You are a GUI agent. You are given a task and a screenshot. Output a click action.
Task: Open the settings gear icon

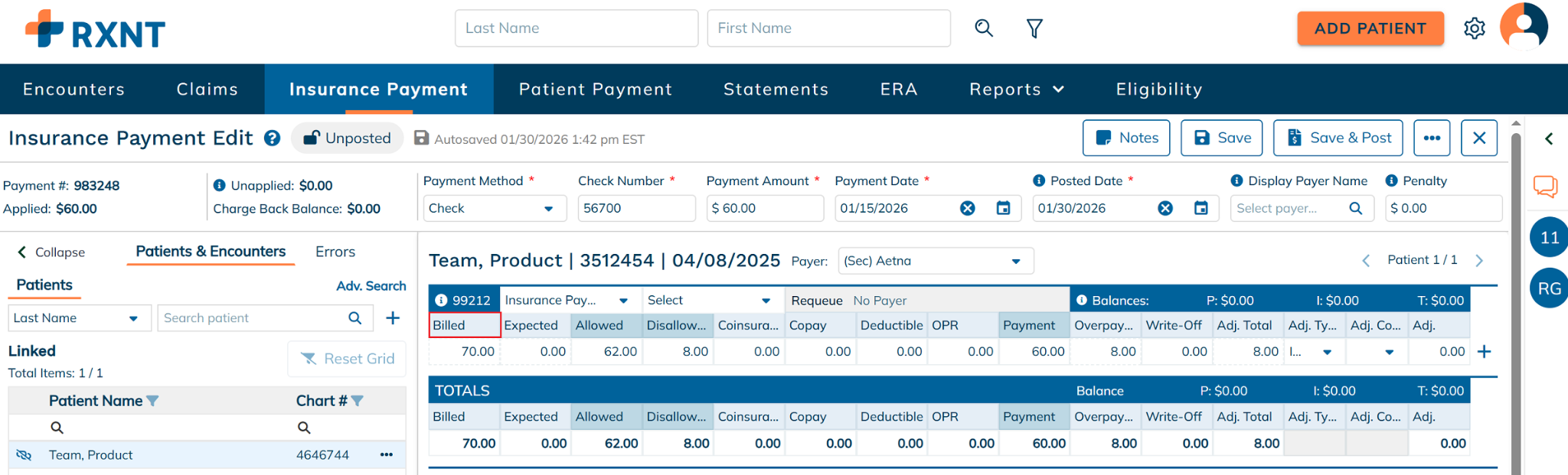point(1474,28)
